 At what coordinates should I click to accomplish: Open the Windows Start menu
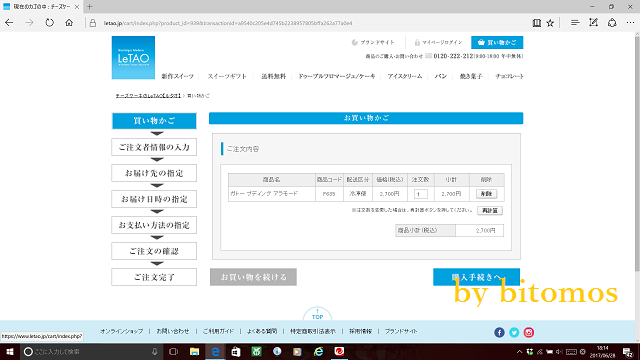[x=10, y=351]
